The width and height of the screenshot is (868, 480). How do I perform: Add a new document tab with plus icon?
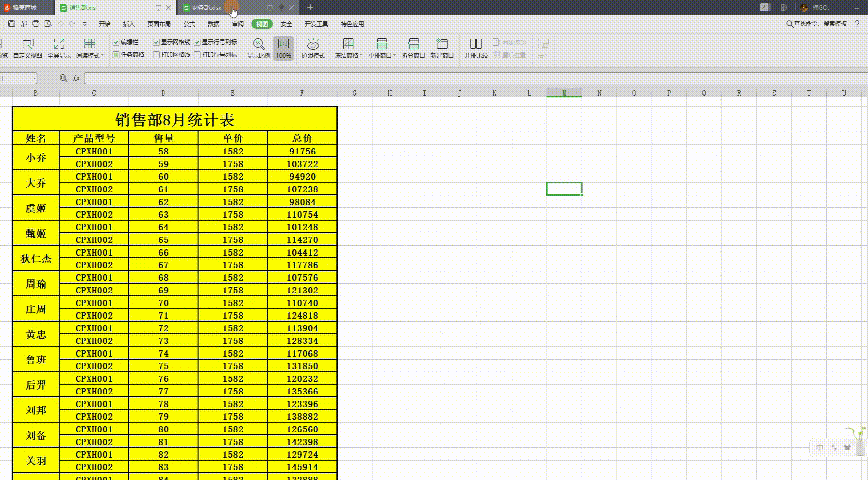point(310,7)
